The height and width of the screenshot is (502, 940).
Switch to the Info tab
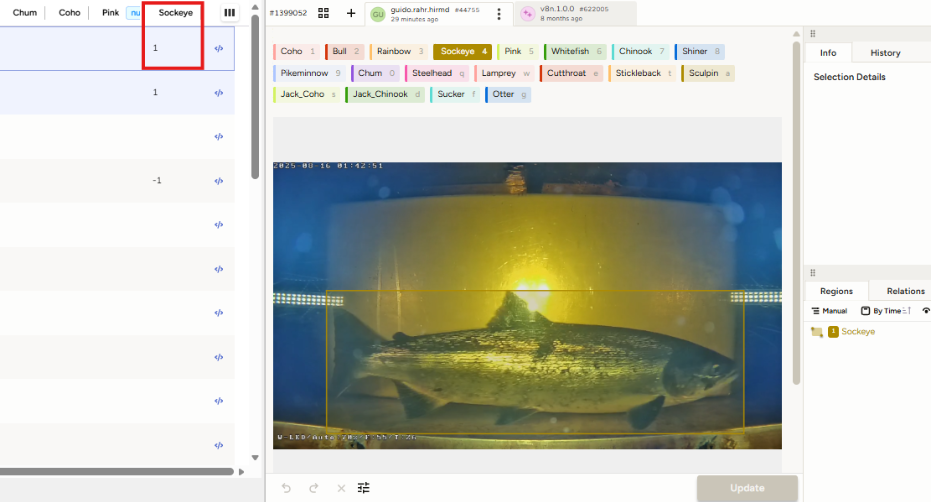828,53
